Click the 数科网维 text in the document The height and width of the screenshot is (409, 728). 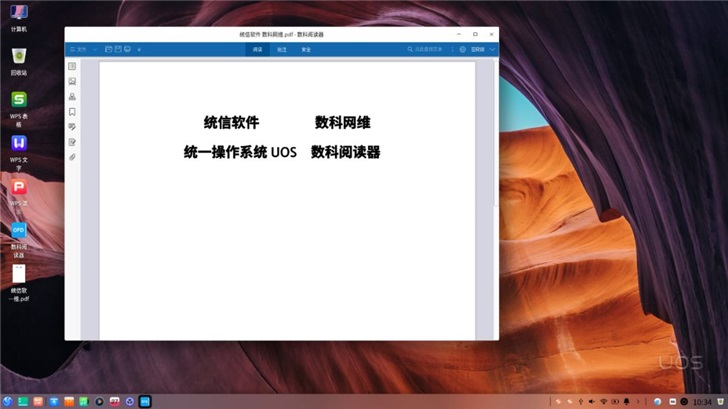tap(343, 123)
